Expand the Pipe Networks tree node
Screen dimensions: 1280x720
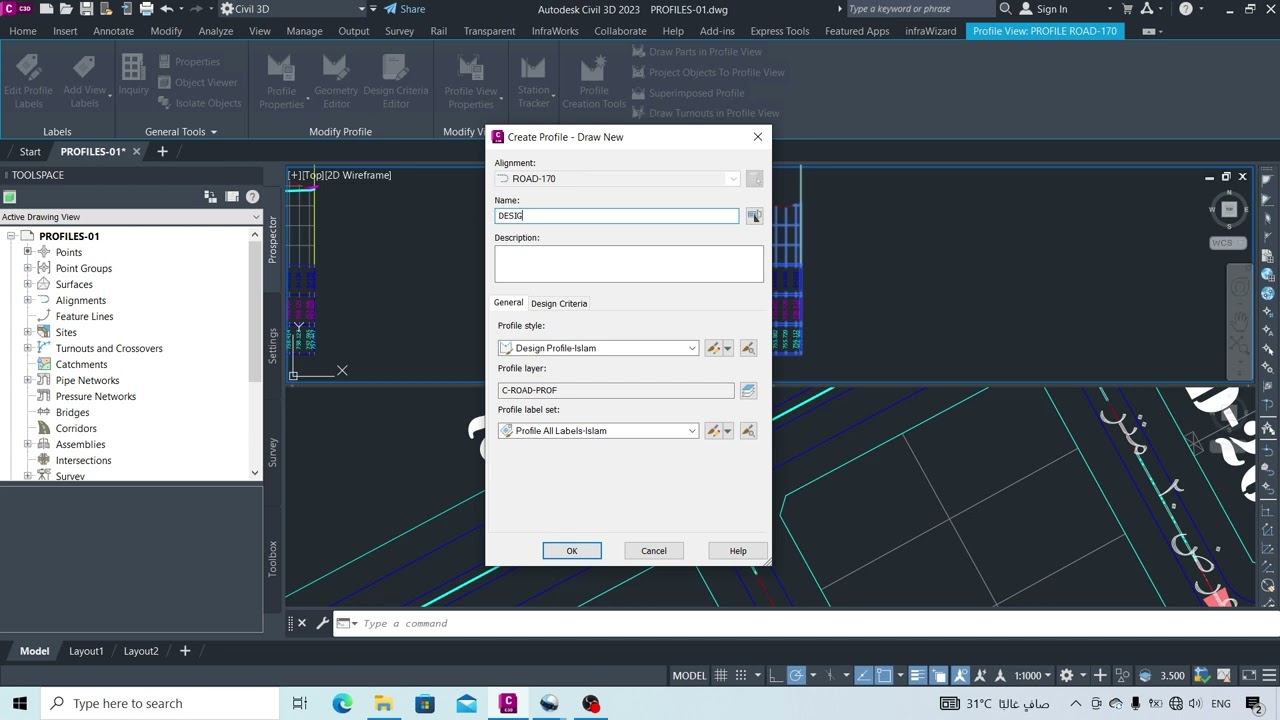click(x=28, y=380)
